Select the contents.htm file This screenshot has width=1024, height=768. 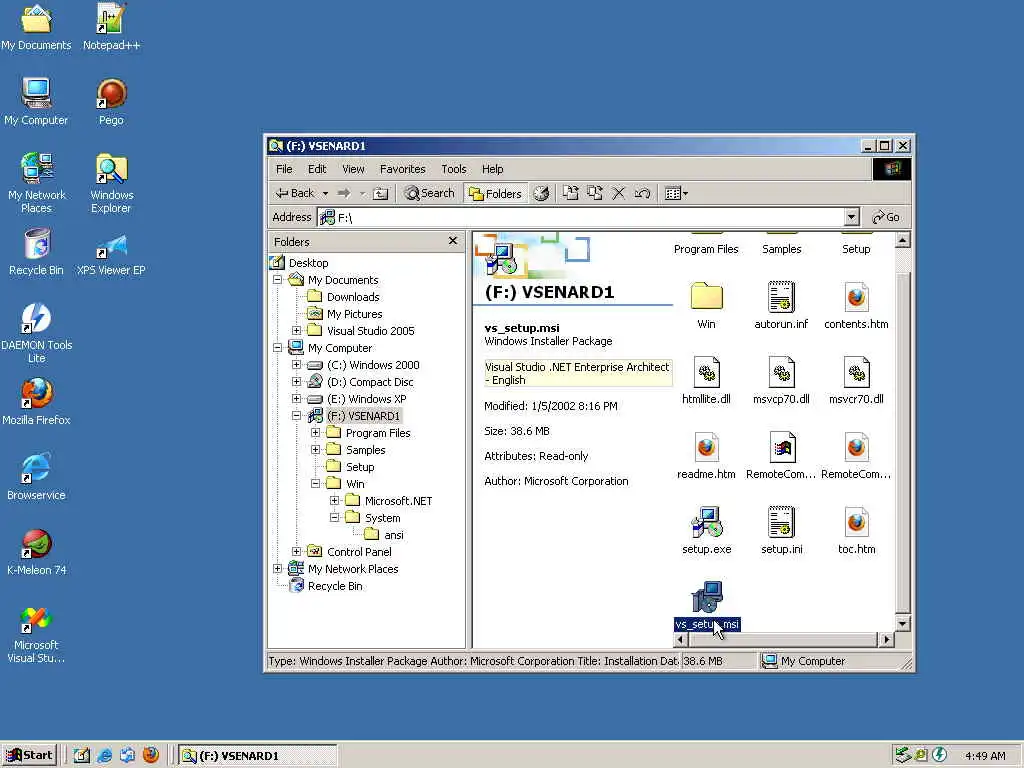[856, 305]
